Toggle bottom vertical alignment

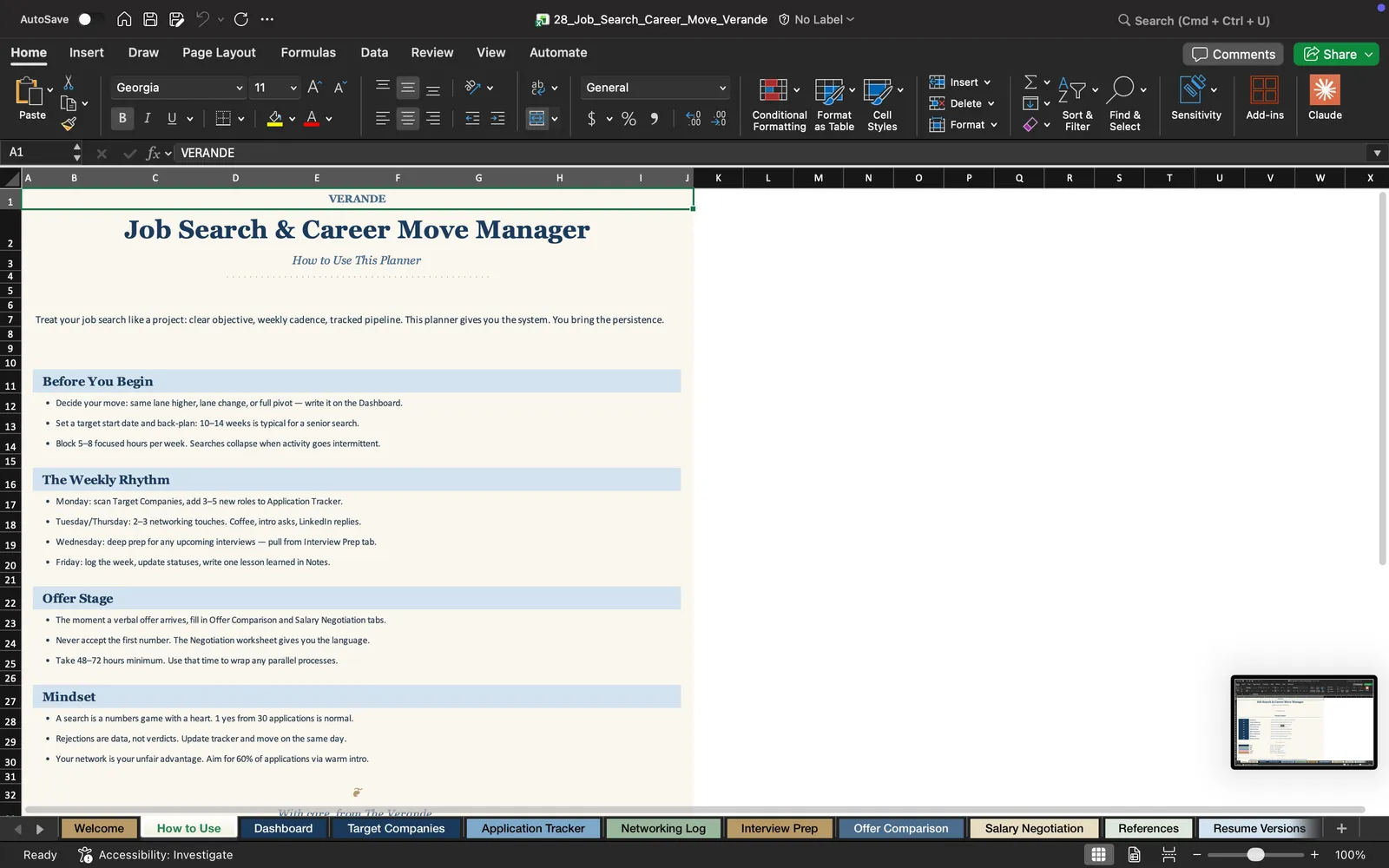pyautogui.click(x=433, y=87)
